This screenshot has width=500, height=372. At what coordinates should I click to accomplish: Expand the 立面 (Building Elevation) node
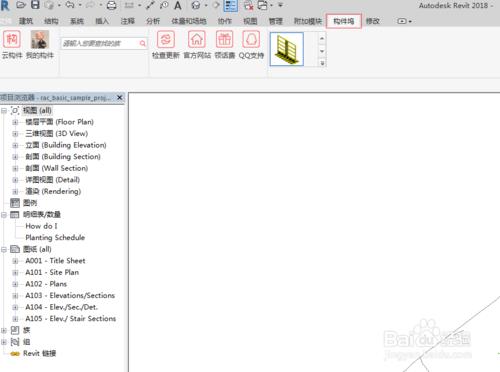point(15,145)
